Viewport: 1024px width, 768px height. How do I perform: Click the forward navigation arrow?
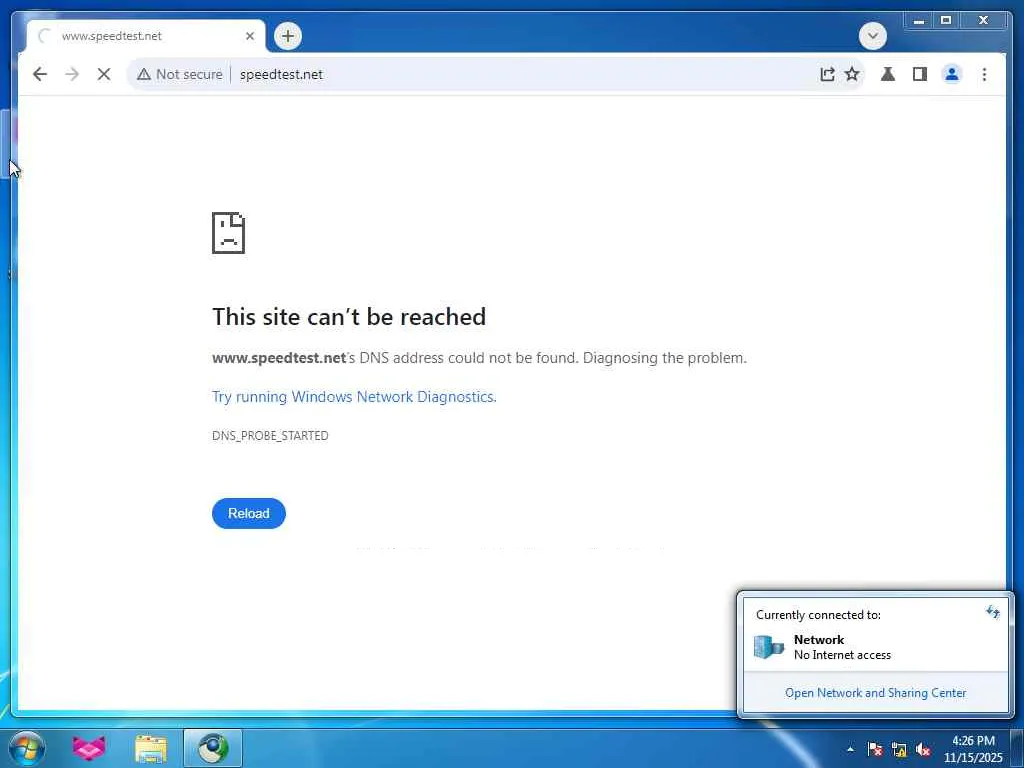[72, 74]
